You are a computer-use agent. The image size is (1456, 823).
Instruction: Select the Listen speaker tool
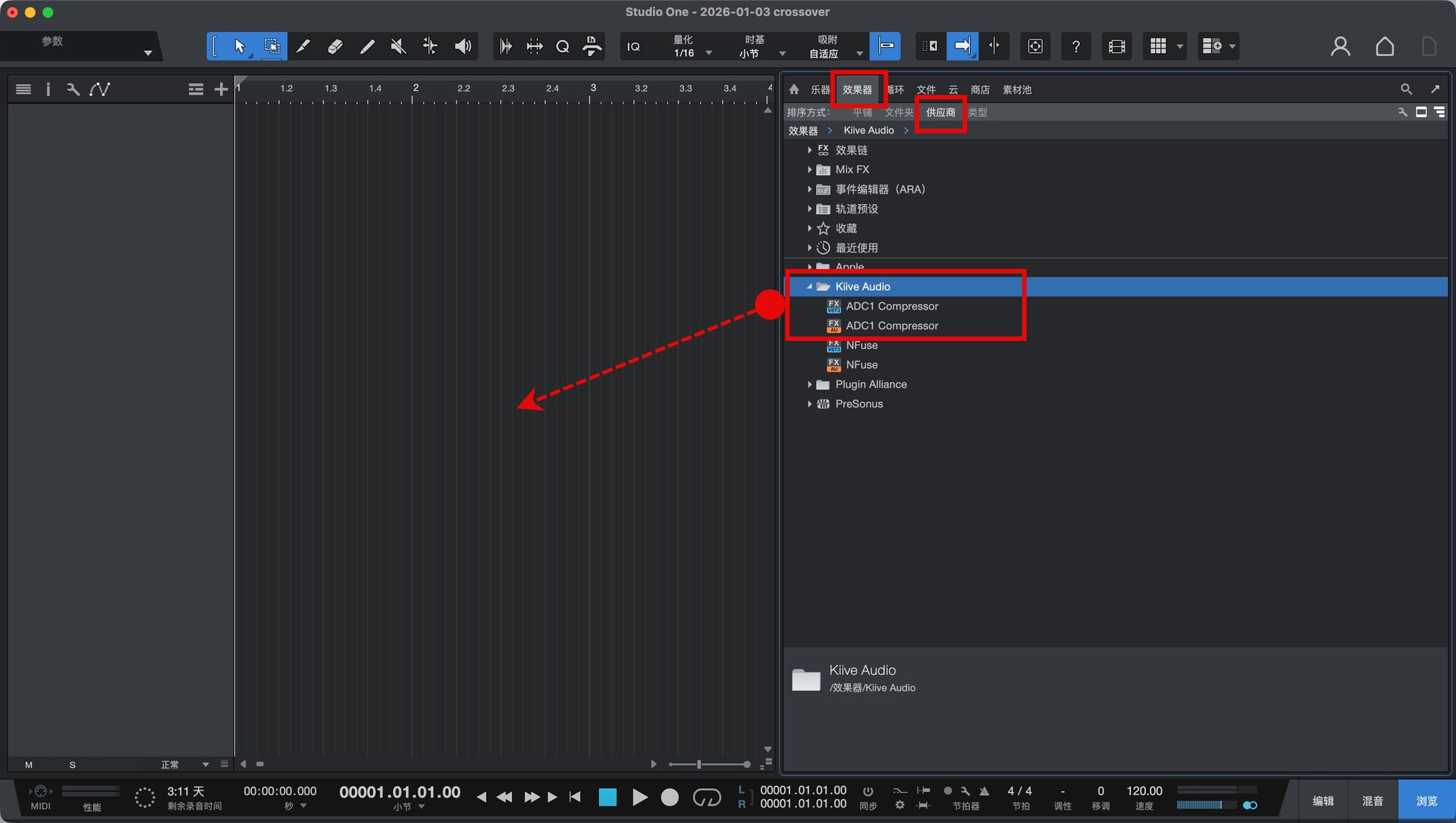tap(463, 46)
